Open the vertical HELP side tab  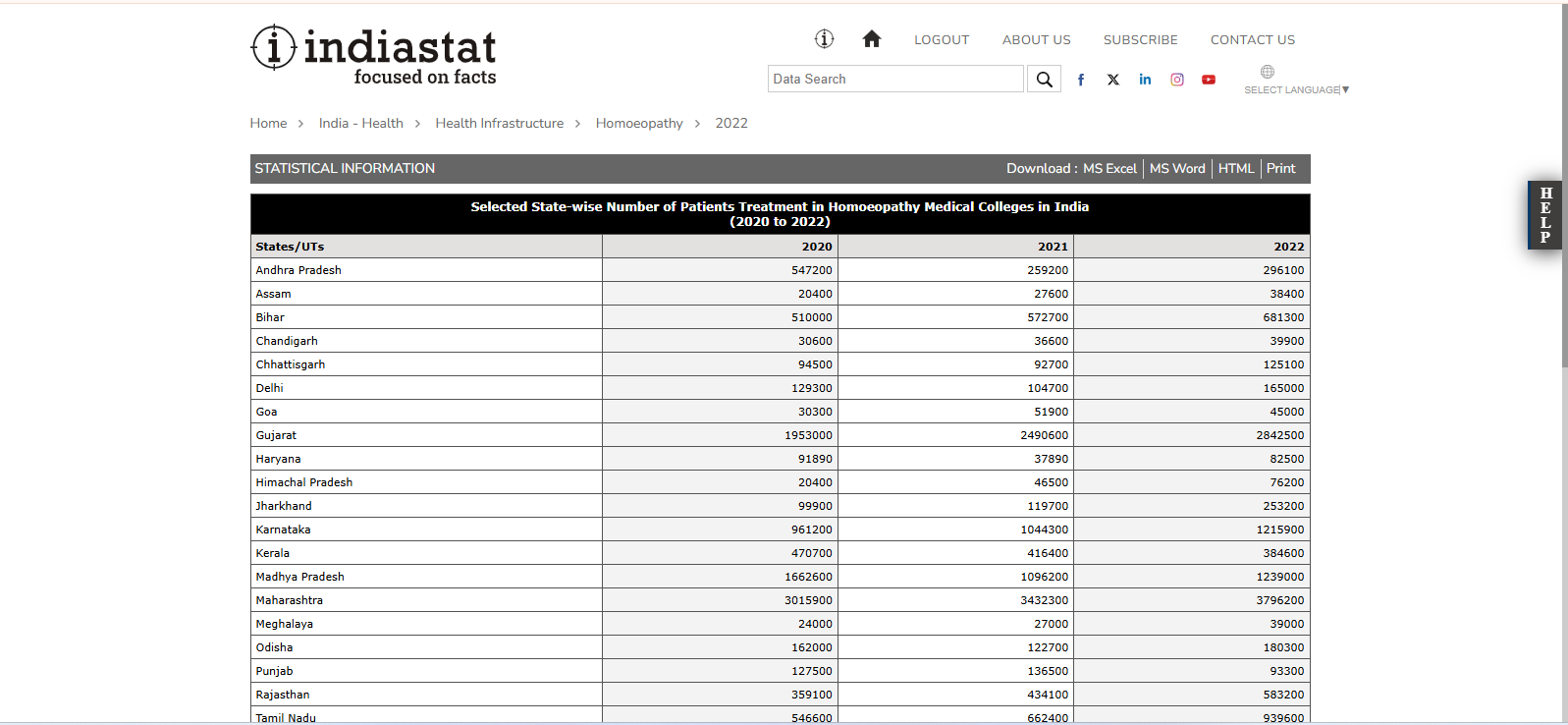pos(1544,215)
